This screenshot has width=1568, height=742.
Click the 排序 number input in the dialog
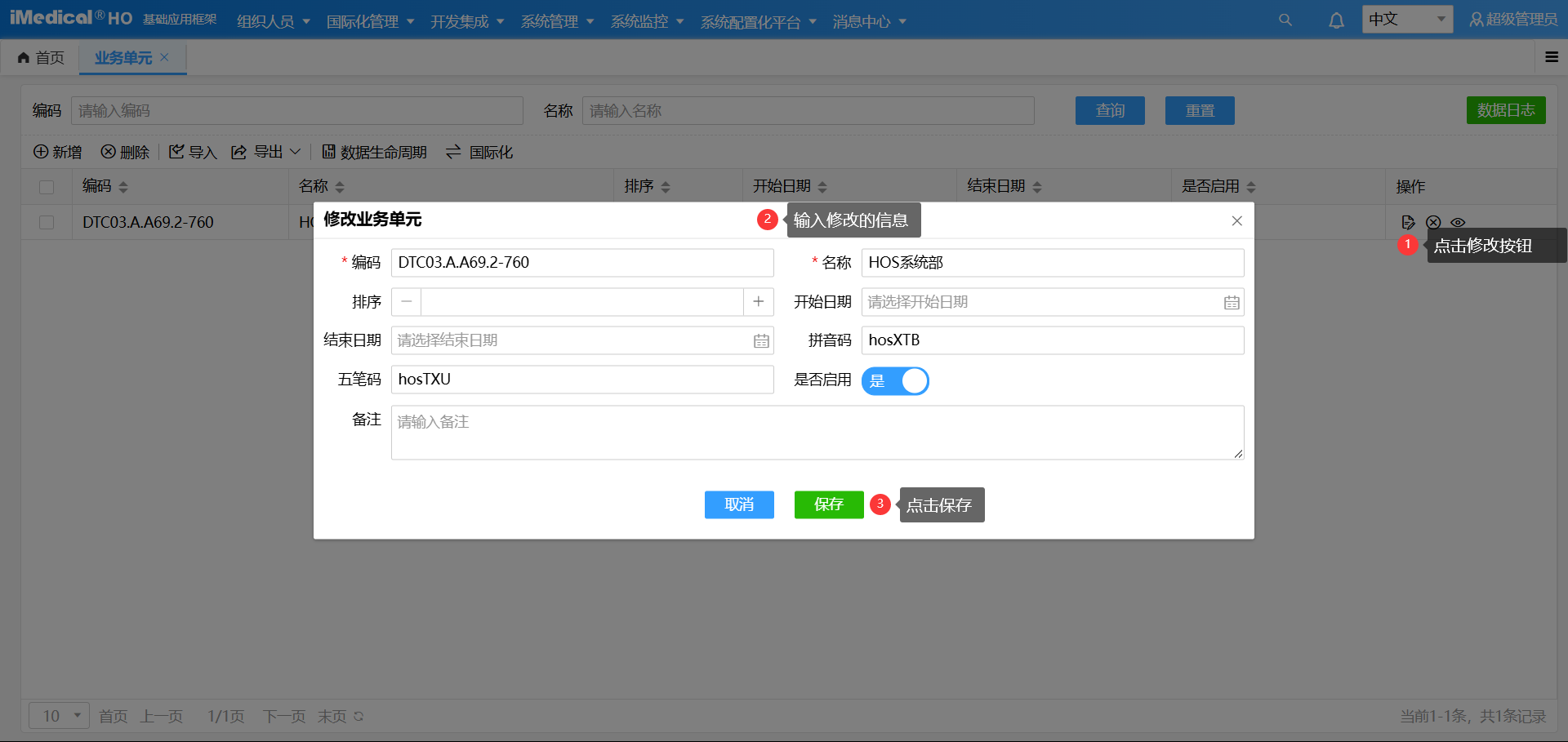click(582, 302)
